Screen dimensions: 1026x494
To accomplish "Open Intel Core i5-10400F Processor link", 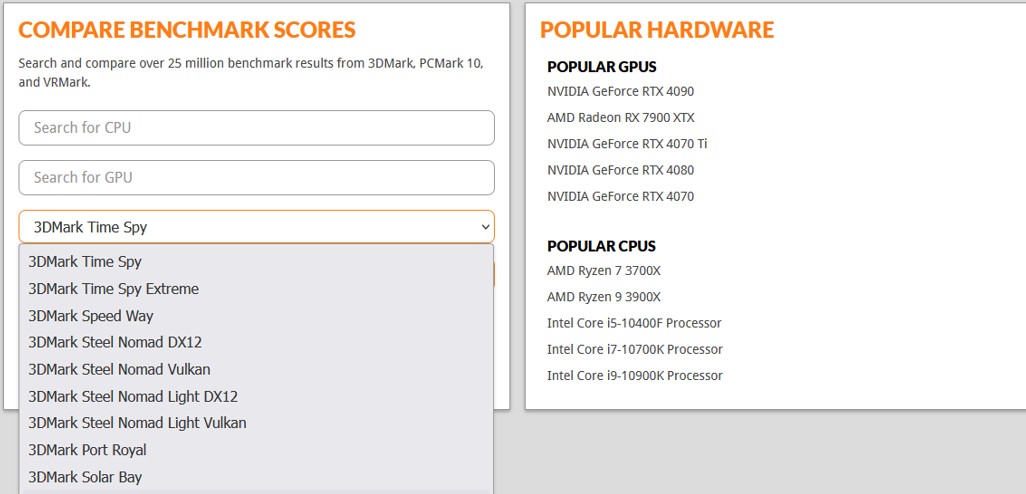I will (x=634, y=323).
